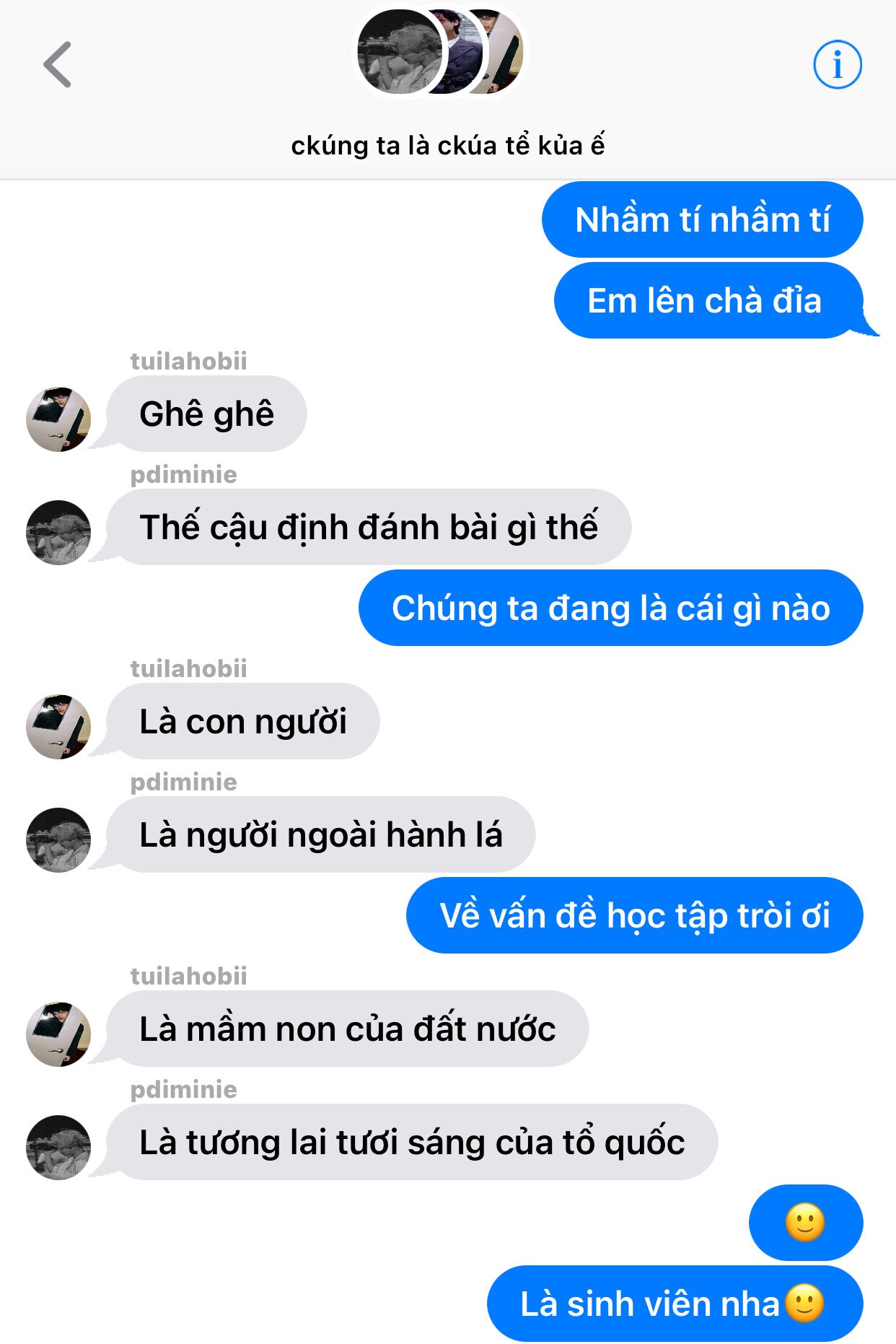The height and width of the screenshot is (1344, 896).
Task: Tap the back arrow icon
Action: pyautogui.click(x=58, y=65)
